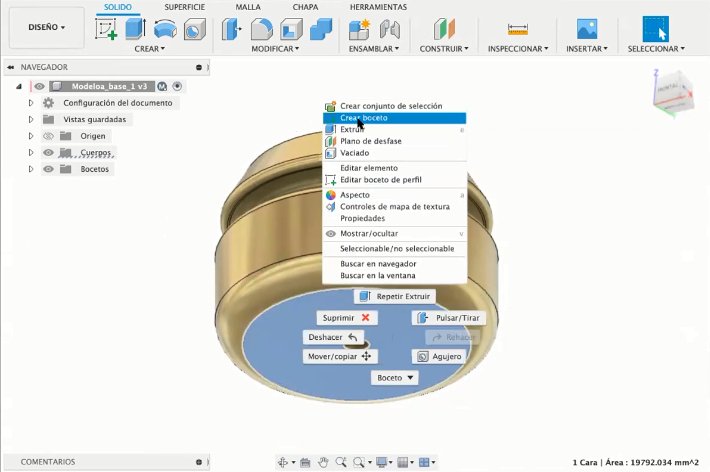Screen dimensions: 710x472
Task: Click the Look At navigation icon
Action: 305,462
